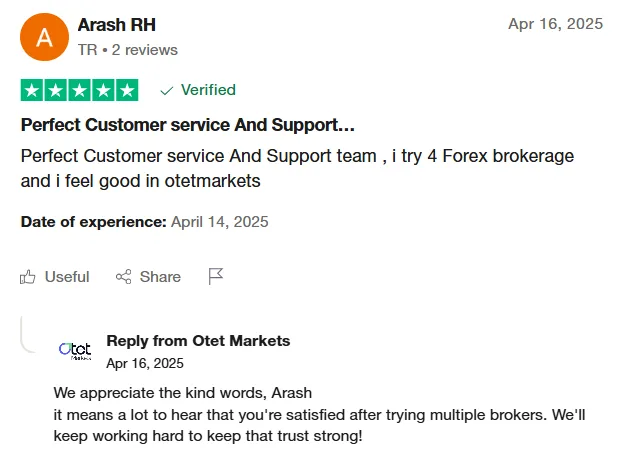The height and width of the screenshot is (457, 634).
Task: Click the thumbs-up Useful icon
Action: (x=28, y=277)
